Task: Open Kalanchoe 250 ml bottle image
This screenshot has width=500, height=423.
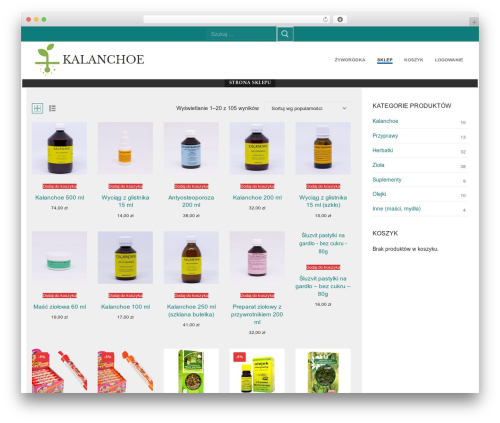Action: [x=191, y=257]
